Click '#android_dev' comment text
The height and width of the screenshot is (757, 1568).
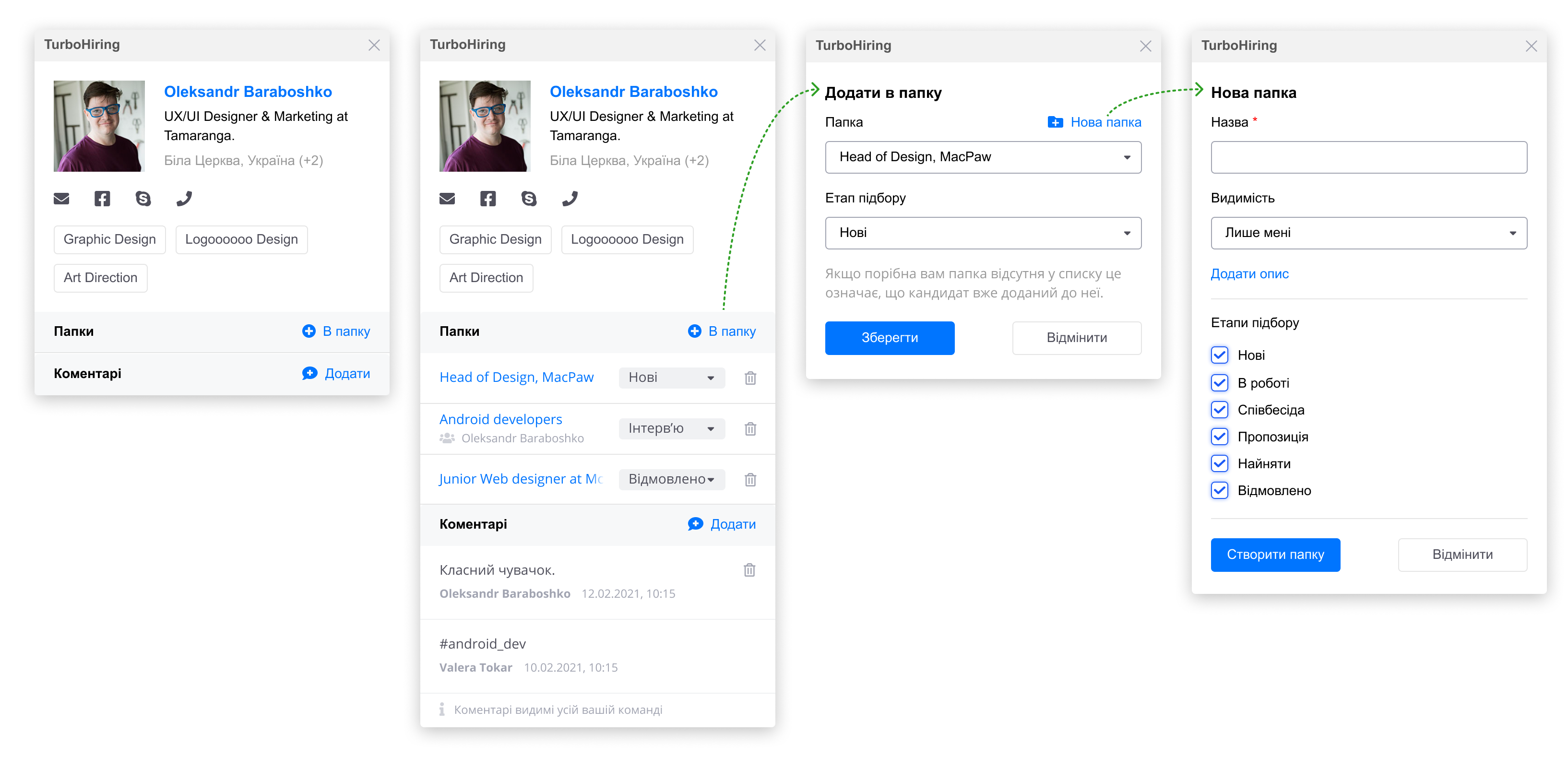point(483,644)
